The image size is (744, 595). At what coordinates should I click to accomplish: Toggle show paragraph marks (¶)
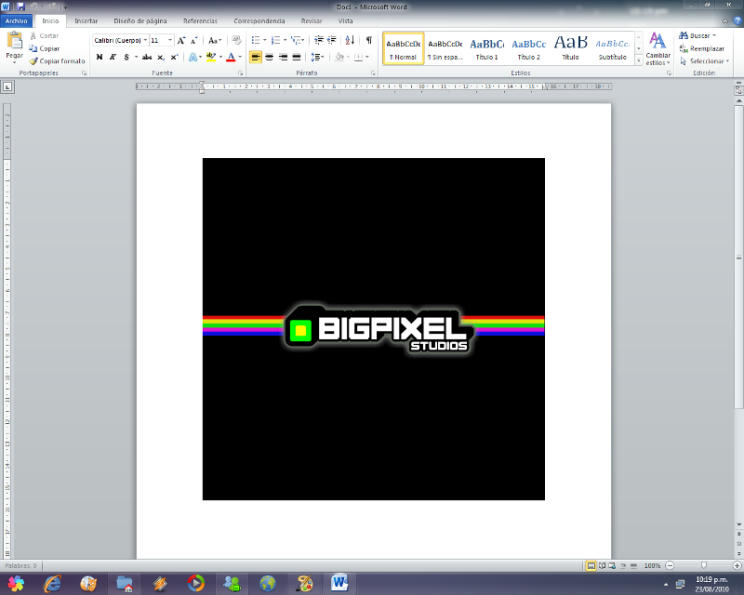pos(369,40)
